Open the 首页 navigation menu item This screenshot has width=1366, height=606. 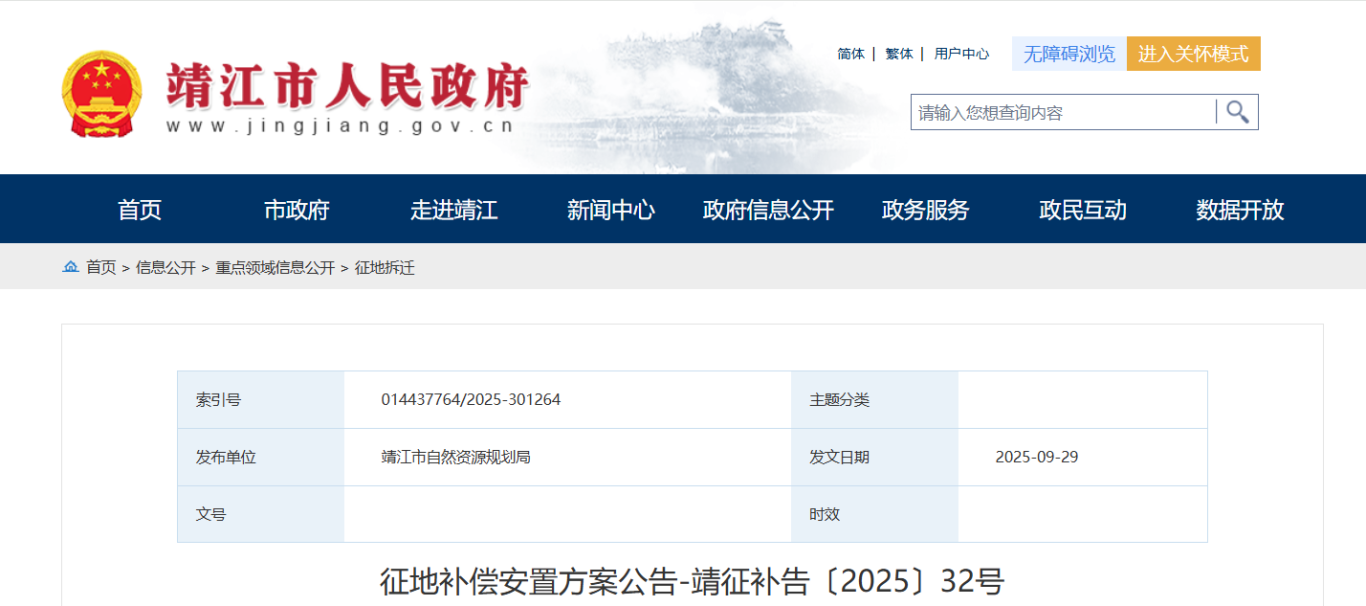click(139, 210)
